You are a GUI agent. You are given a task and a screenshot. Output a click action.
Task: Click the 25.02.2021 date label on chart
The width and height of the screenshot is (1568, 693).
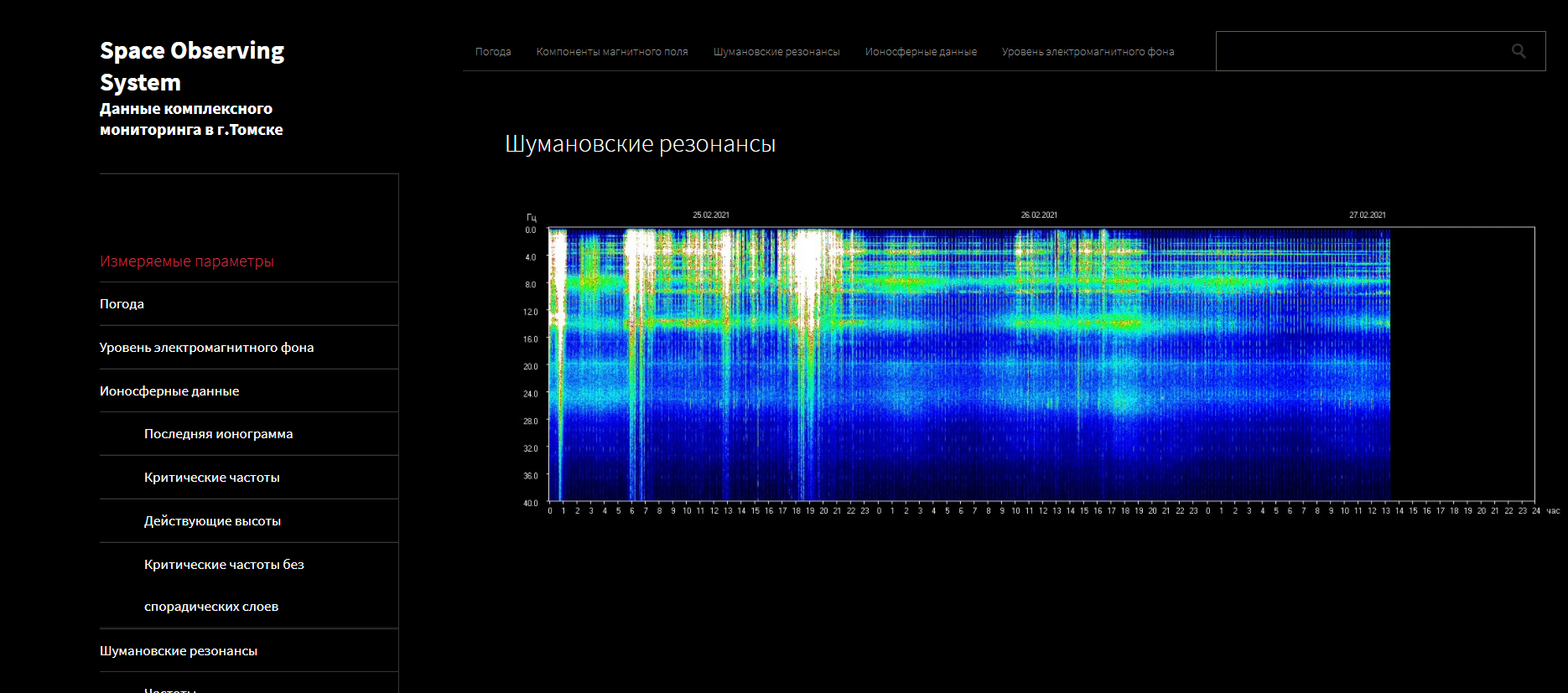[x=711, y=215]
